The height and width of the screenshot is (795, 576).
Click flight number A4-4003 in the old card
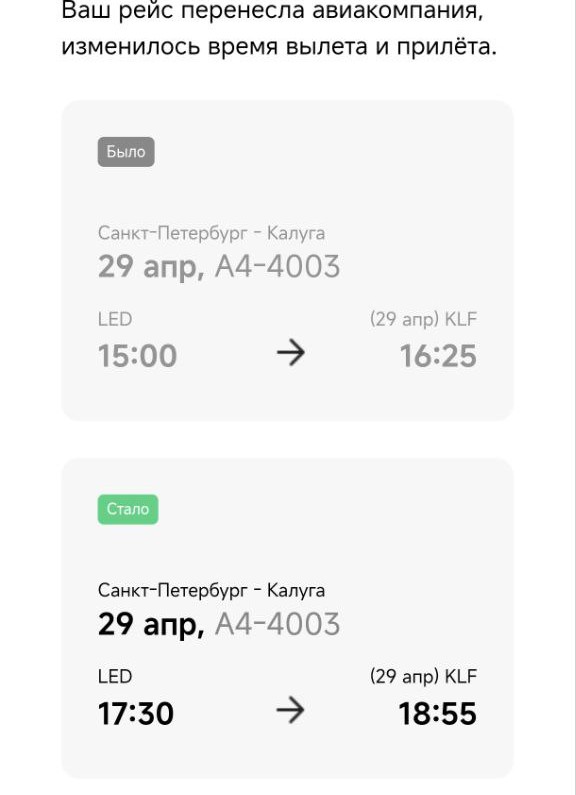(277, 267)
